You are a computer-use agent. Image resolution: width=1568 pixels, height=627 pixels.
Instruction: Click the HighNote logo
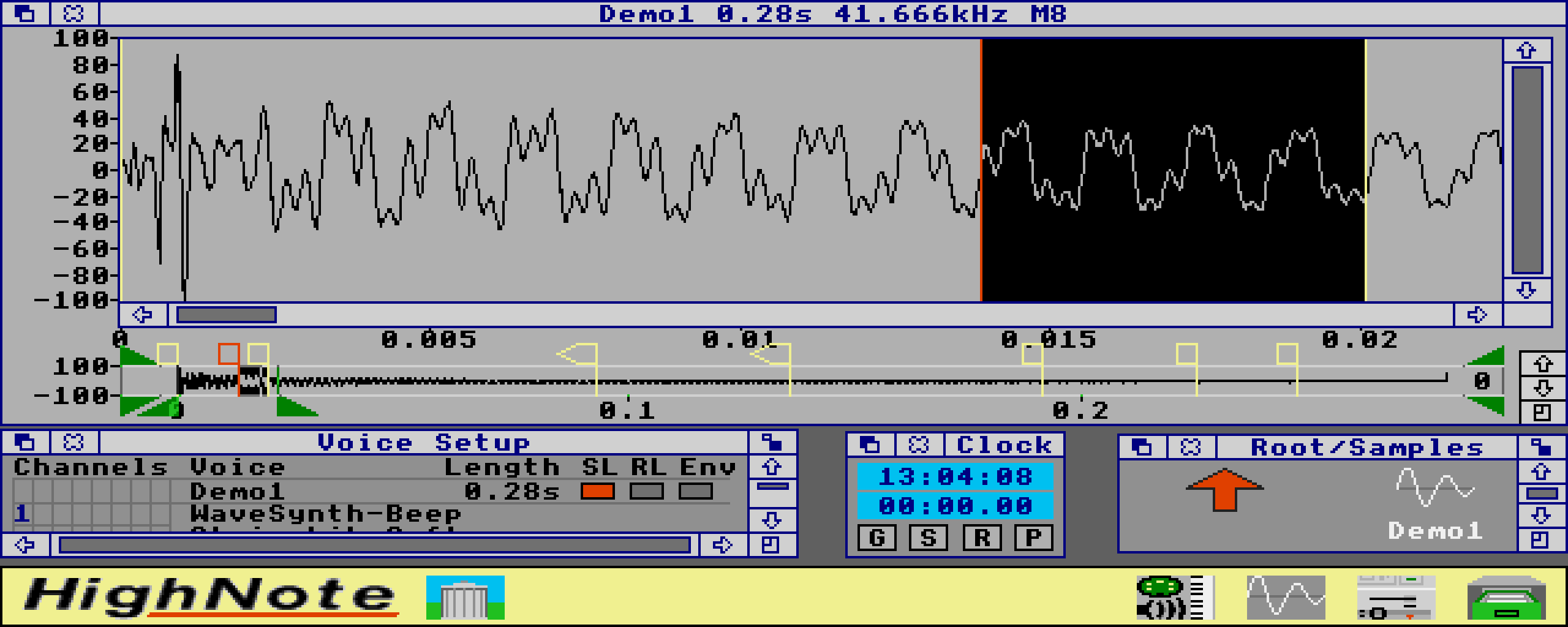pyautogui.click(x=211, y=596)
